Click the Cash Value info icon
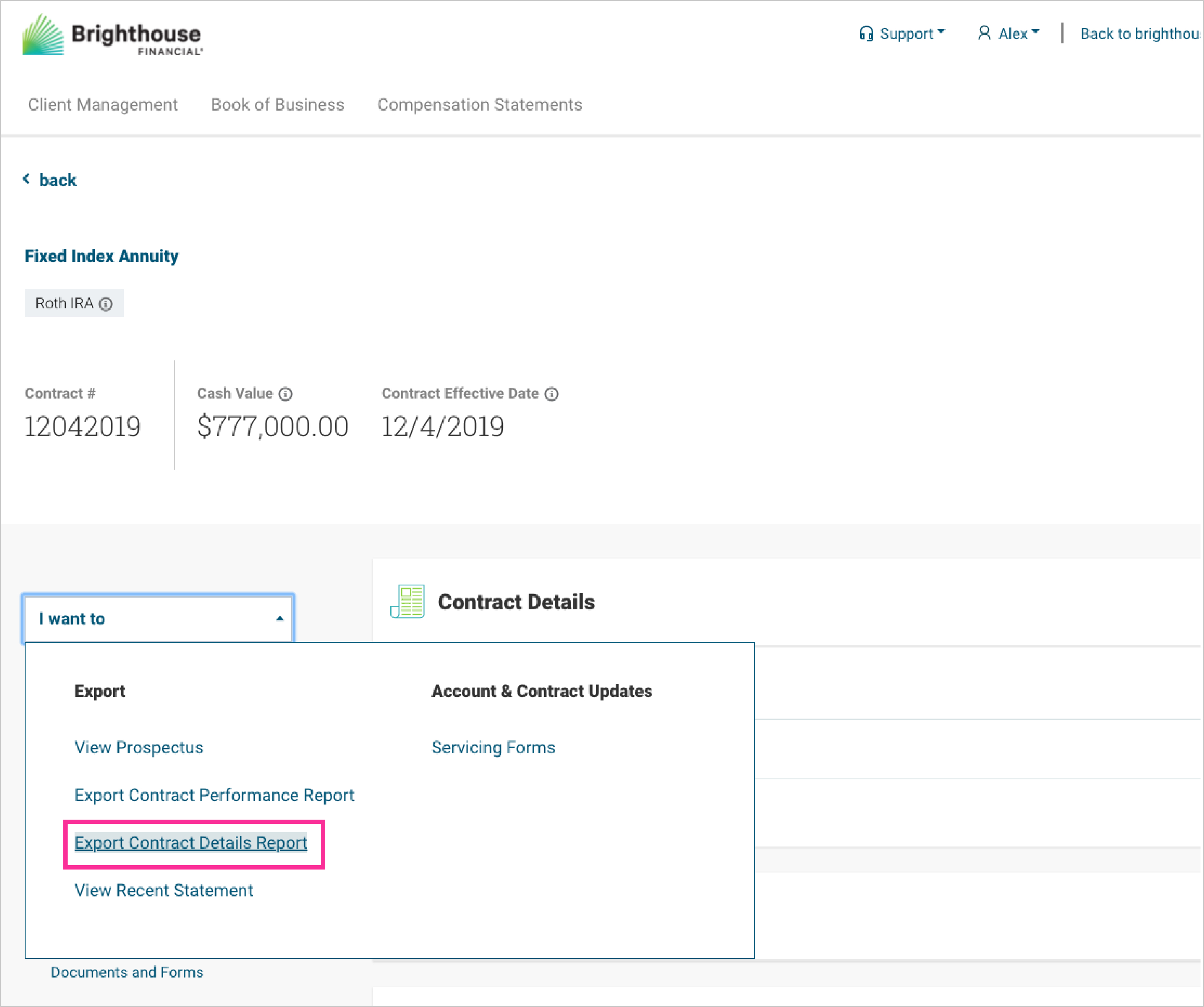 click(x=285, y=394)
